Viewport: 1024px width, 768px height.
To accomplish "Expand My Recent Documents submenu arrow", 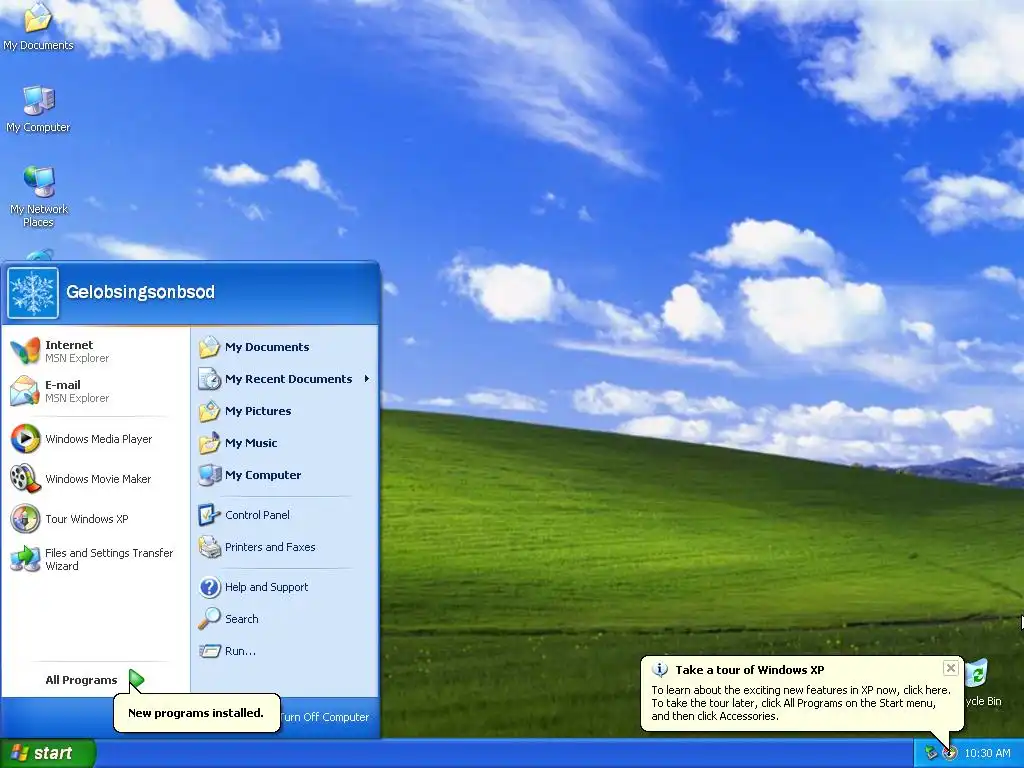I will click(x=367, y=379).
